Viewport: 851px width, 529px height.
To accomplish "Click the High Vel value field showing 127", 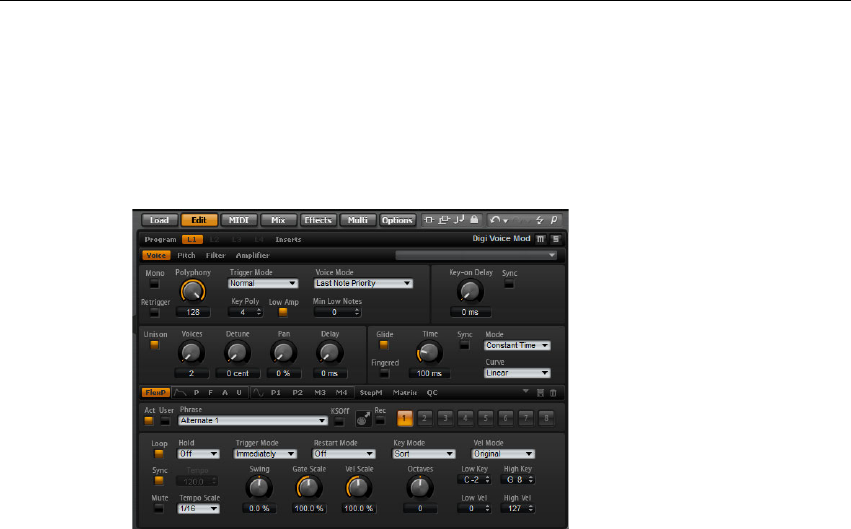I will click(518, 508).
